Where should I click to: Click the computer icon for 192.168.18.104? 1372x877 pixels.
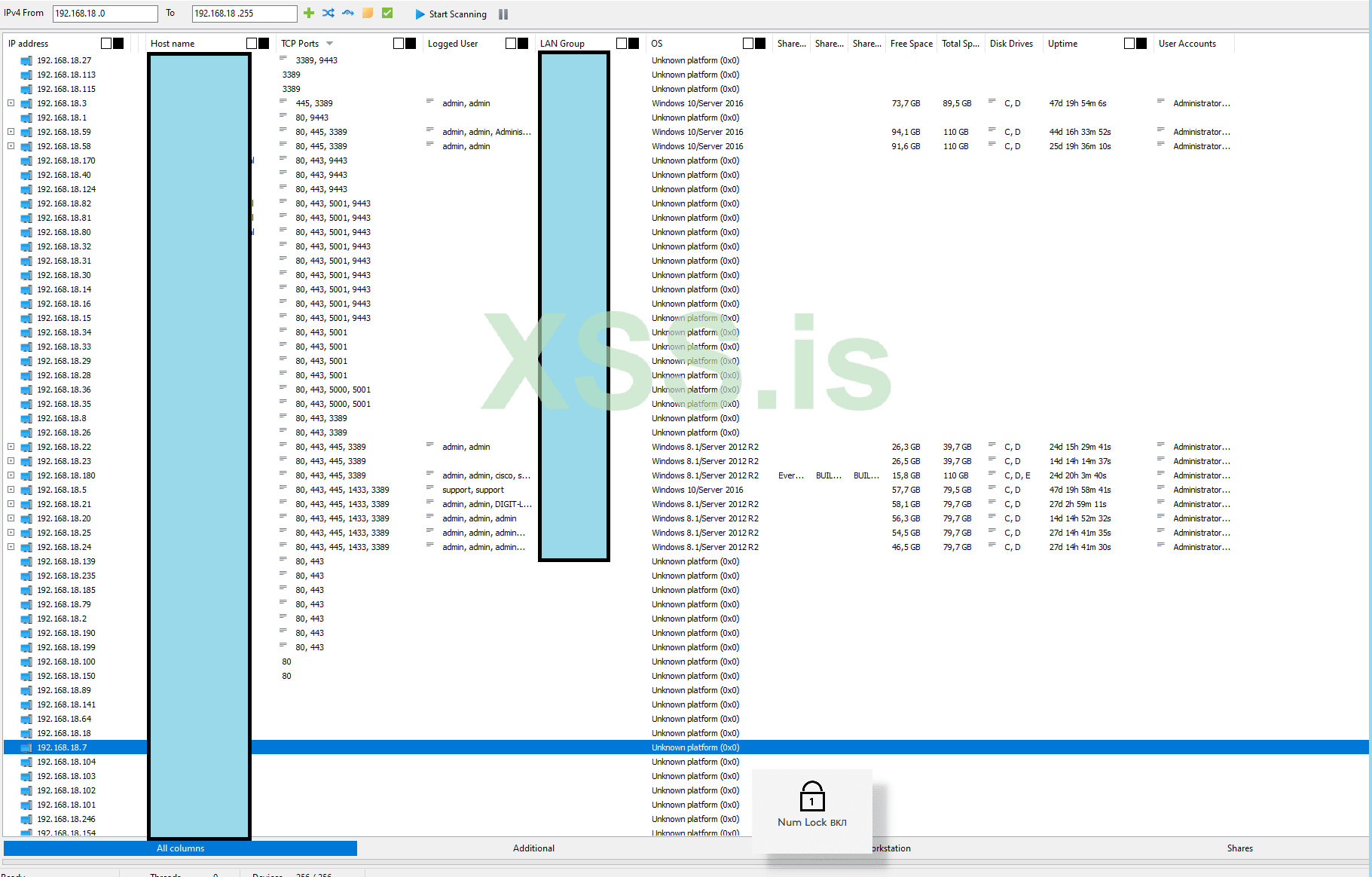26,762
